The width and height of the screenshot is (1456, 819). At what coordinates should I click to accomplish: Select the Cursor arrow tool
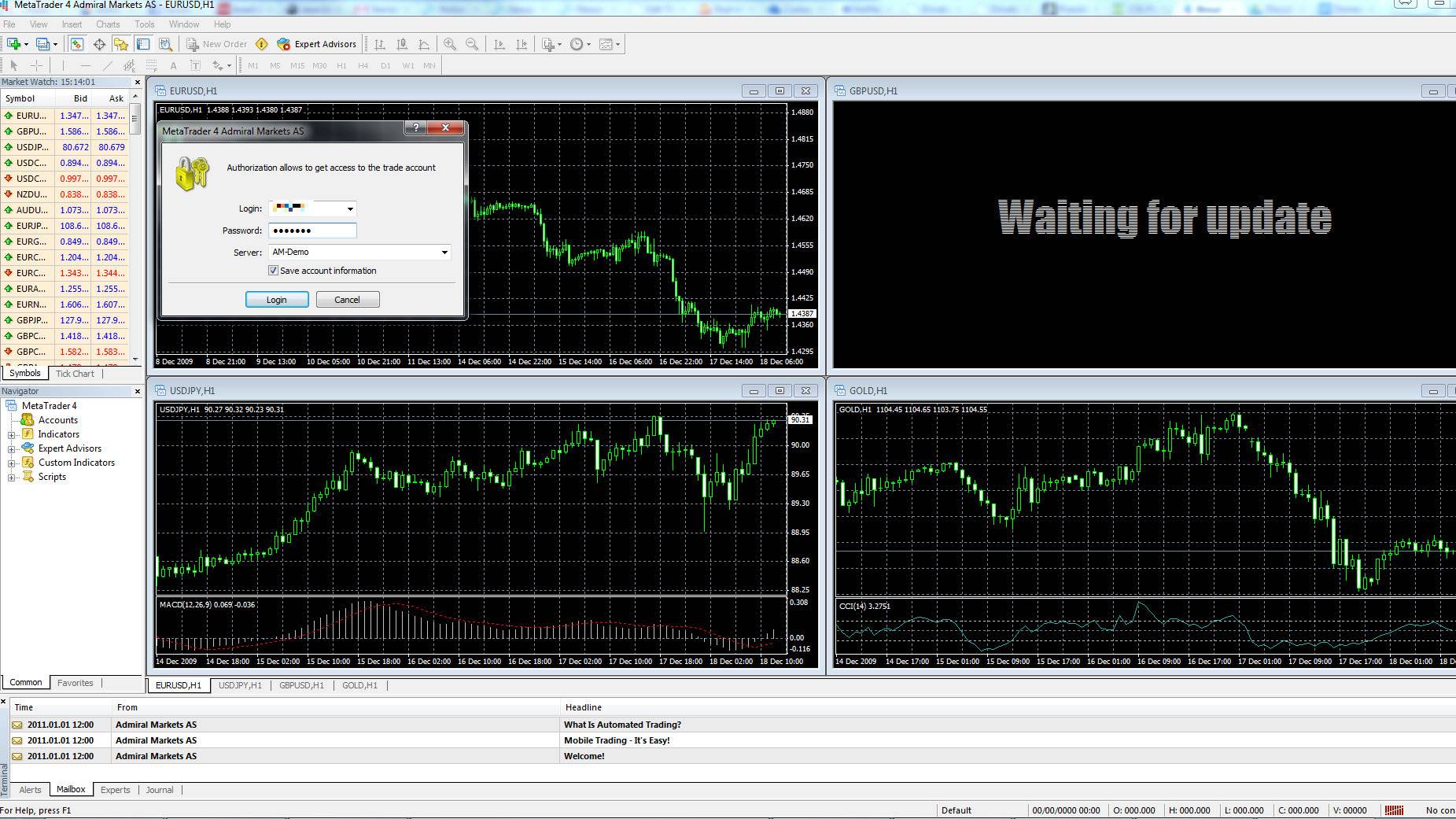pyautogui.click(x=13, y=65)
